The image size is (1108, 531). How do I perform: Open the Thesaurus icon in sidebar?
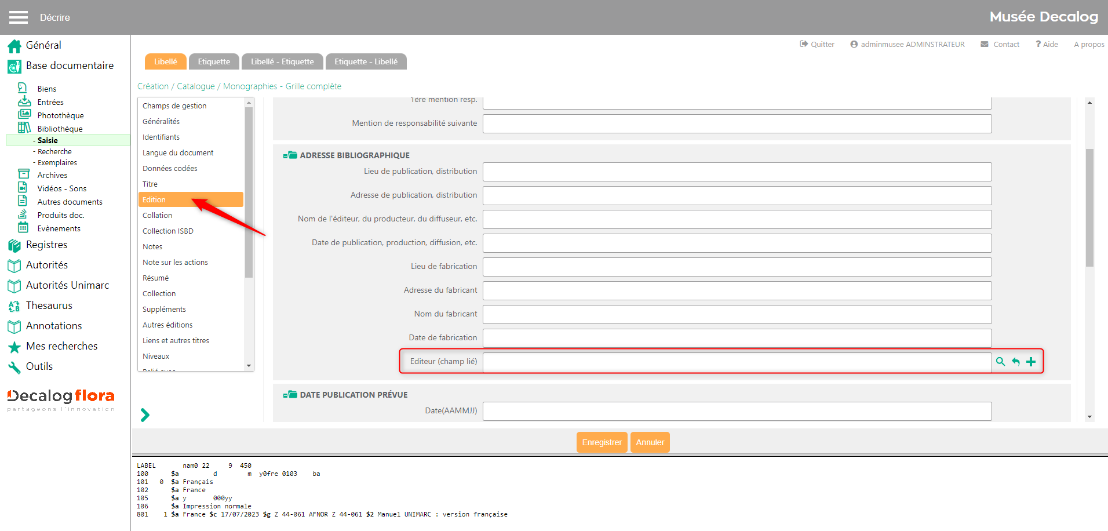(15, 306)
